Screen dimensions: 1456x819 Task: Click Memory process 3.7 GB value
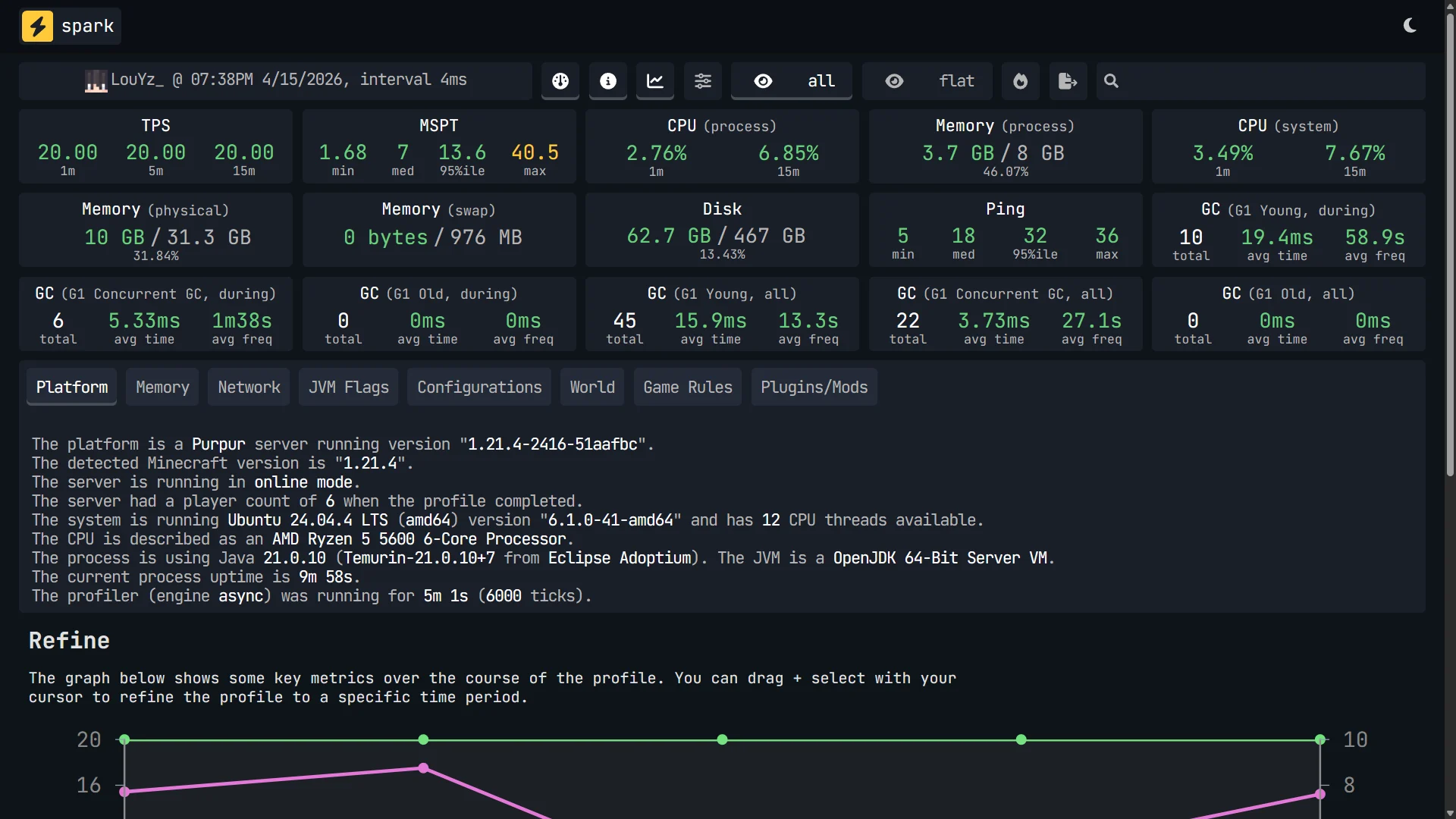click(958, 154)
